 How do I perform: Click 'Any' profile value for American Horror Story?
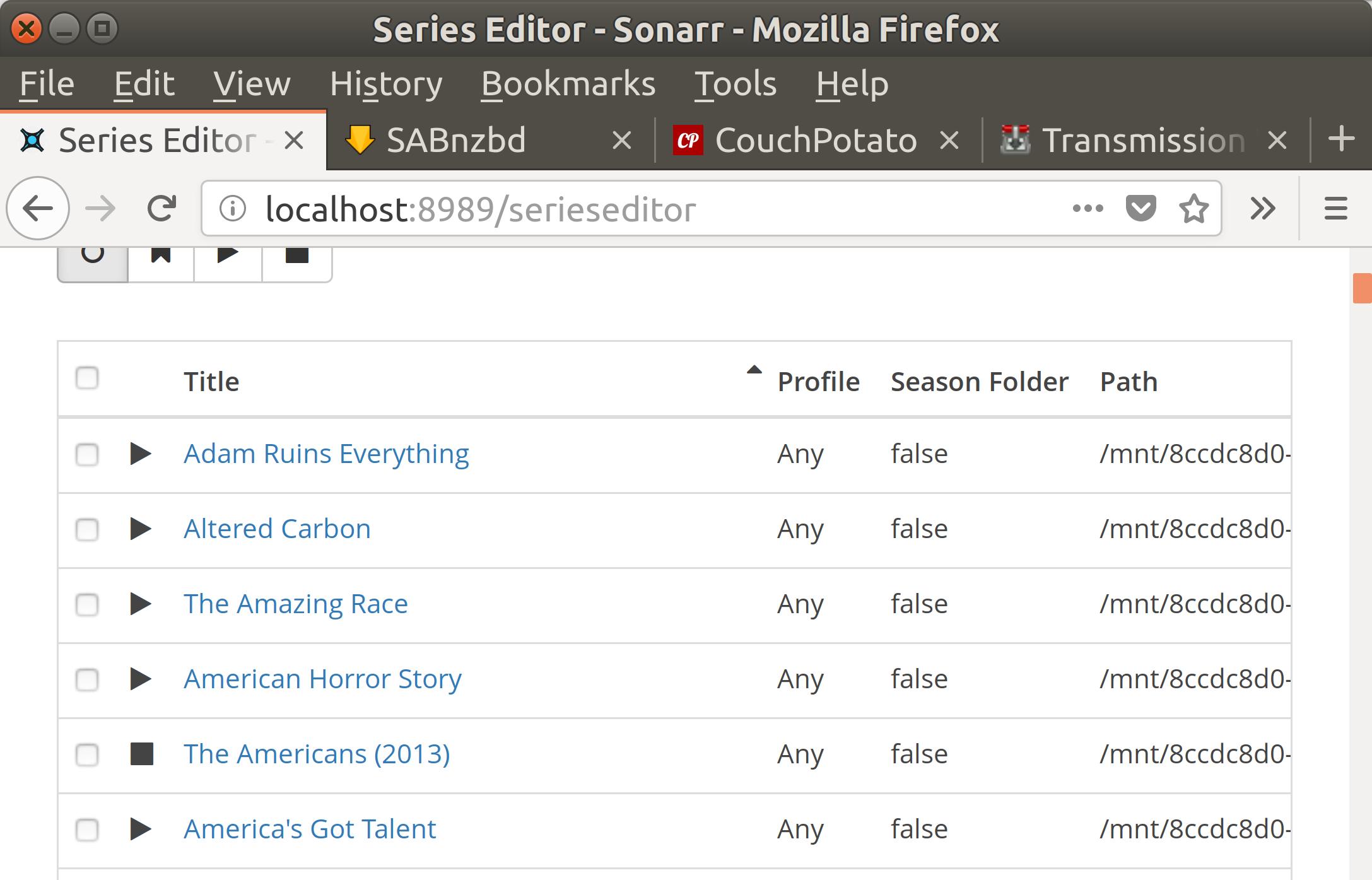800,680
